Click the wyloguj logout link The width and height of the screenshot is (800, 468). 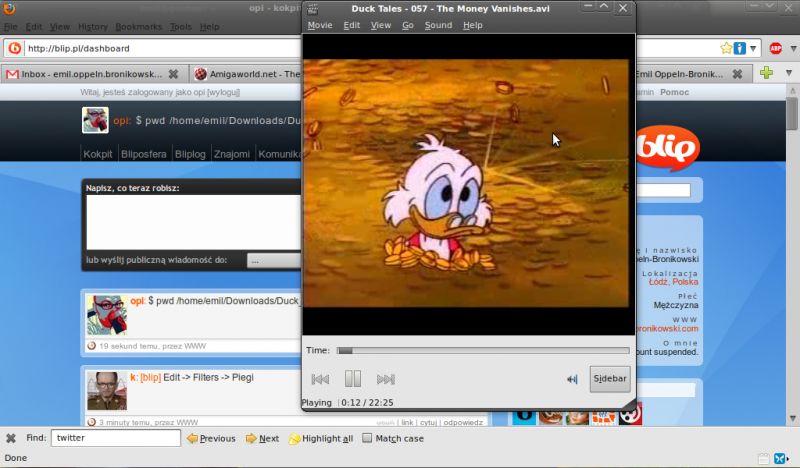(223, 92)
